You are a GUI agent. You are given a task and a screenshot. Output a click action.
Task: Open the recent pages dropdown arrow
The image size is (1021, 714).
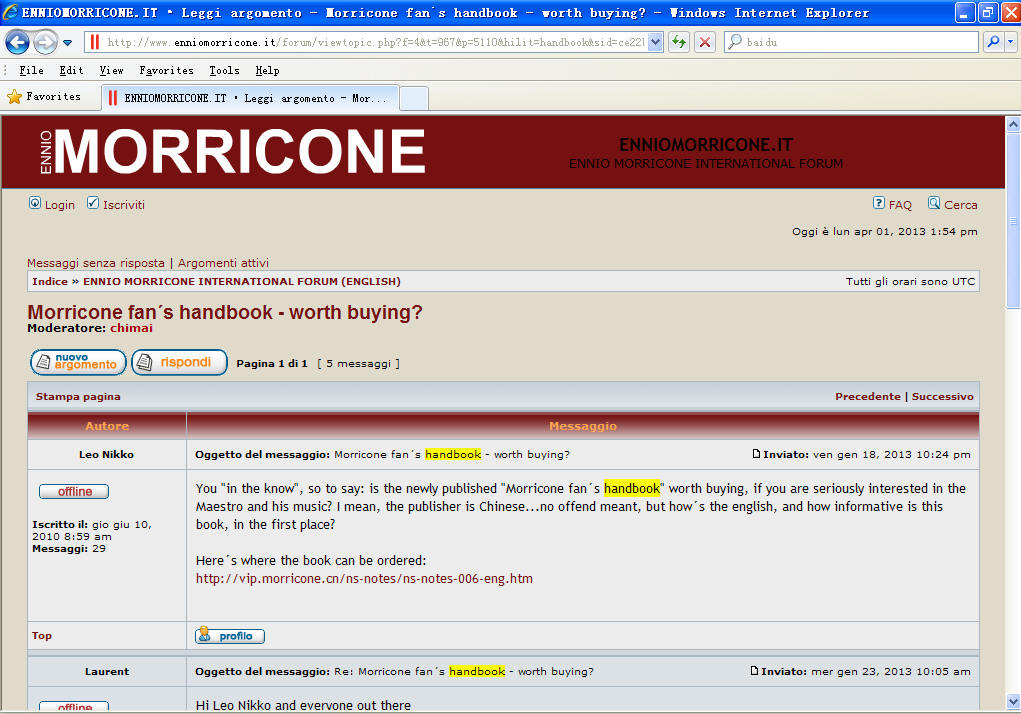[68, 43]
